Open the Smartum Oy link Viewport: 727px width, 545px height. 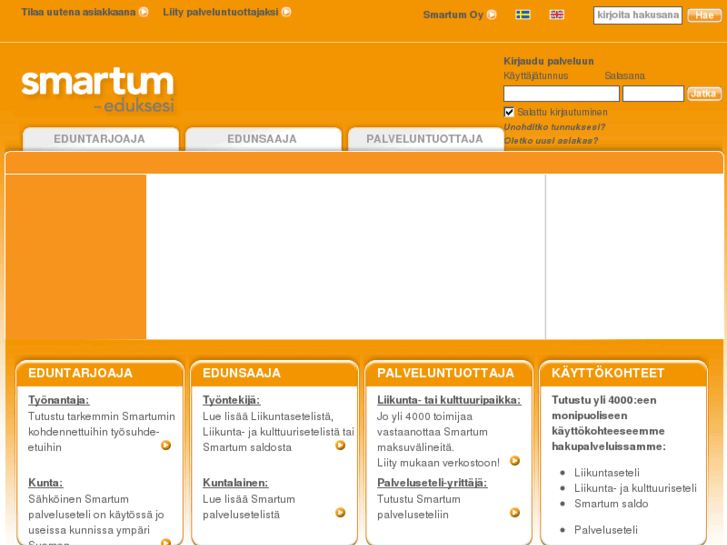point(453,15)
